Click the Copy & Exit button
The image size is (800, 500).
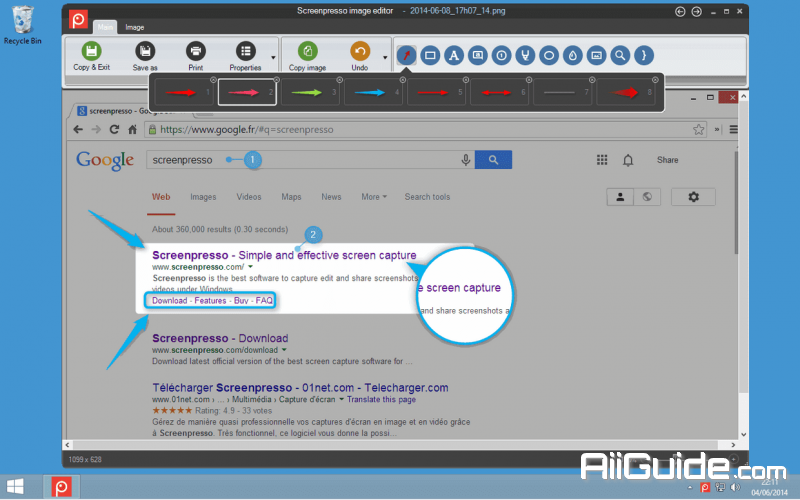click(x=91, y=56)
